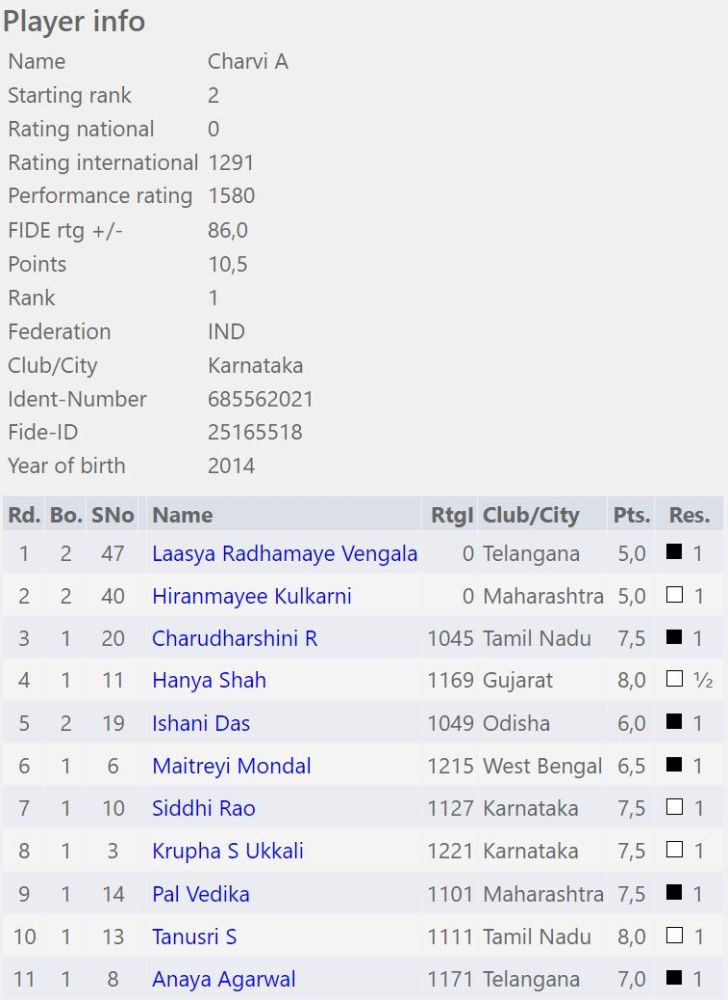Click the Pts. column header
Viewport: 728px width, 1000px height.
click(631, 516)
